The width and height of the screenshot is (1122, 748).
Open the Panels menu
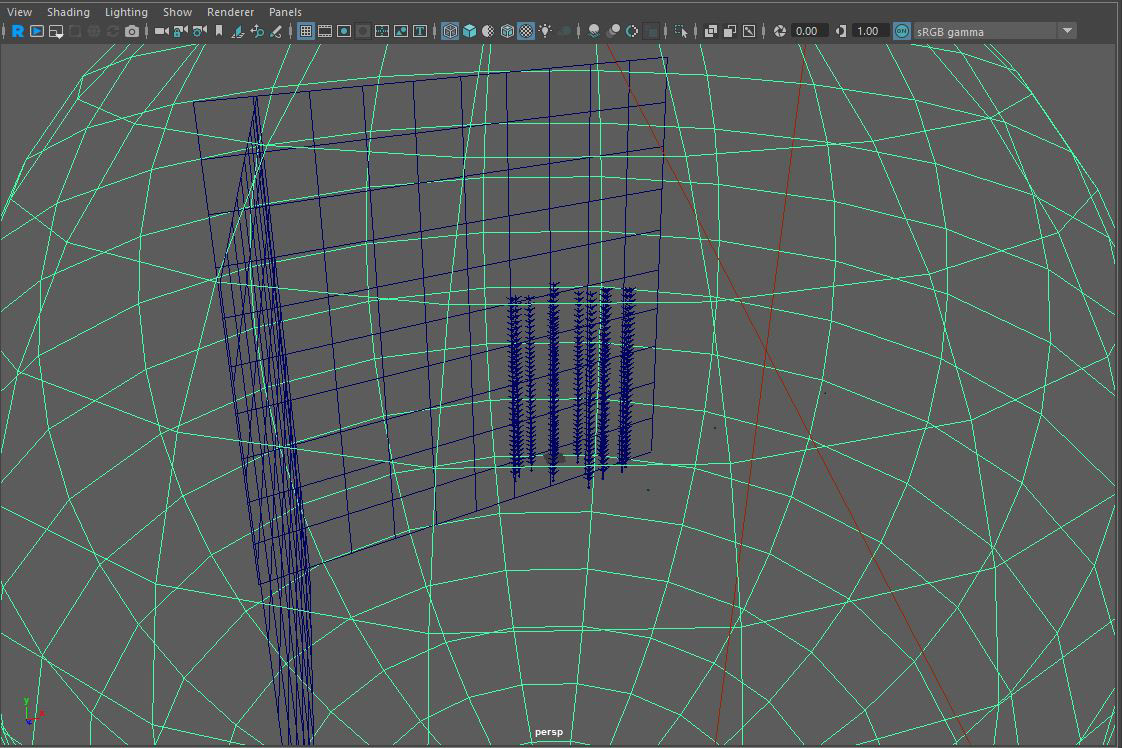click(x=286, y=11)
